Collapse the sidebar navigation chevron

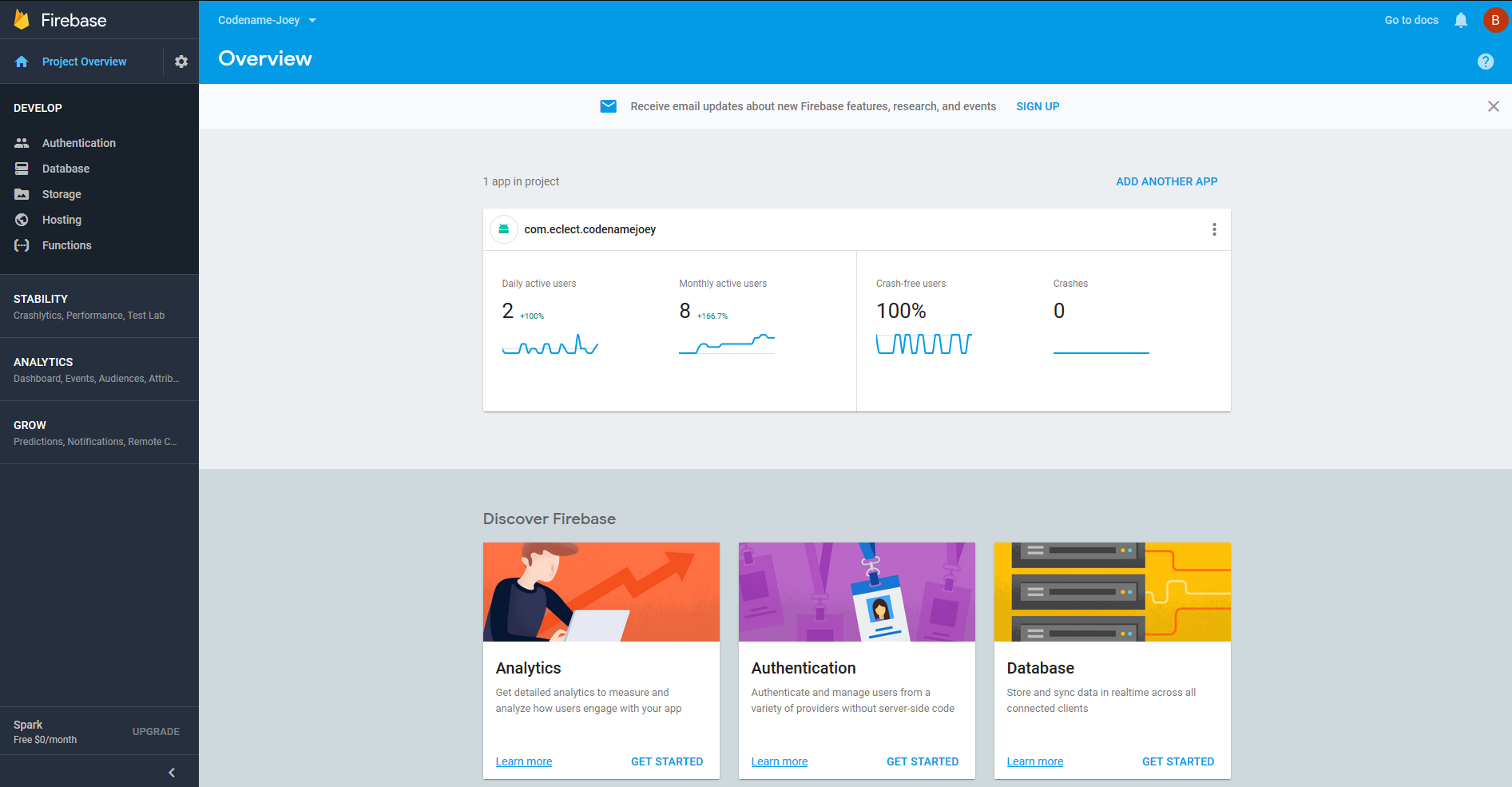coord(172,773)
